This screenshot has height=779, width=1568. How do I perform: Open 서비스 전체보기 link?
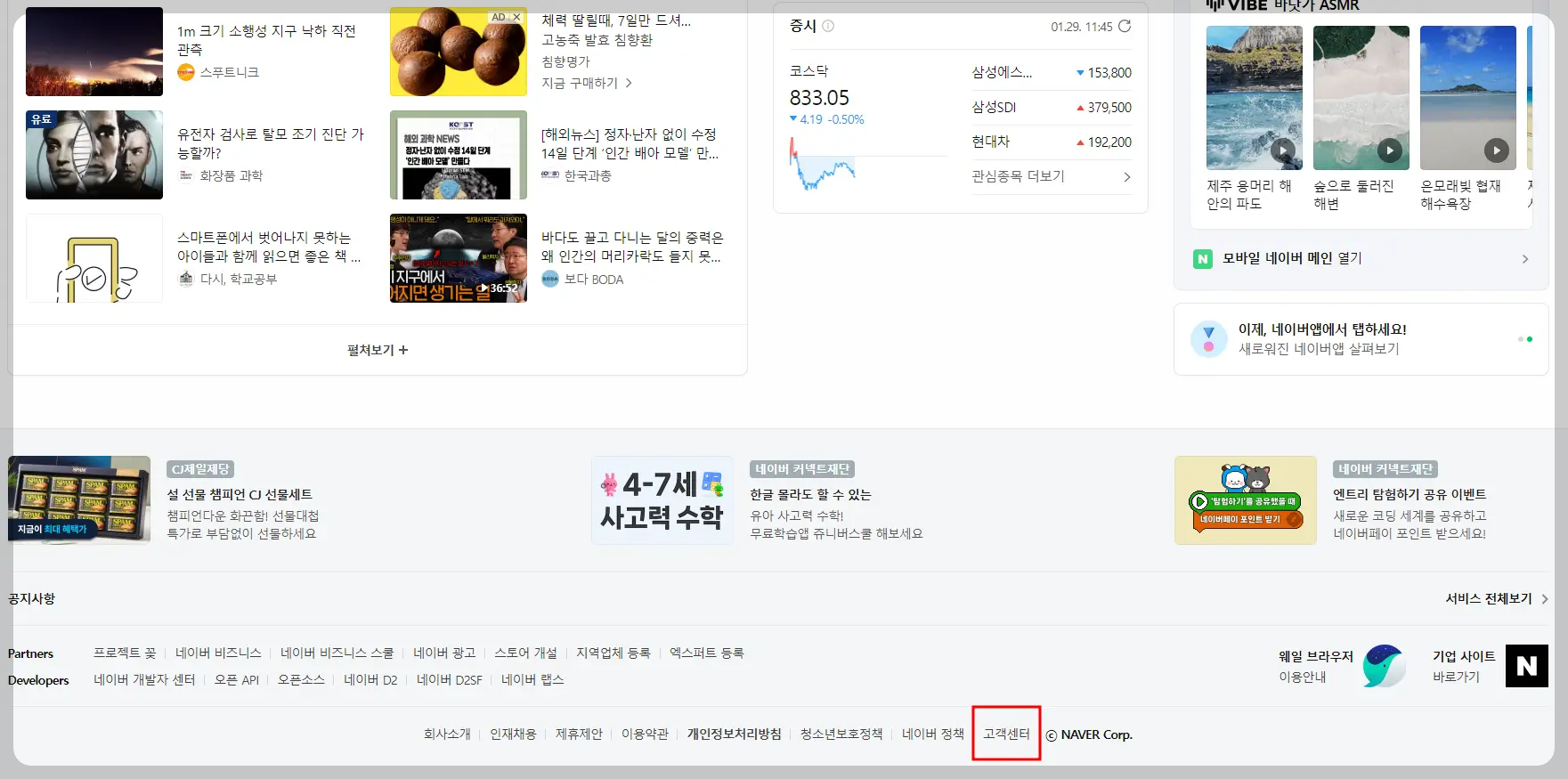[1497, 598]
